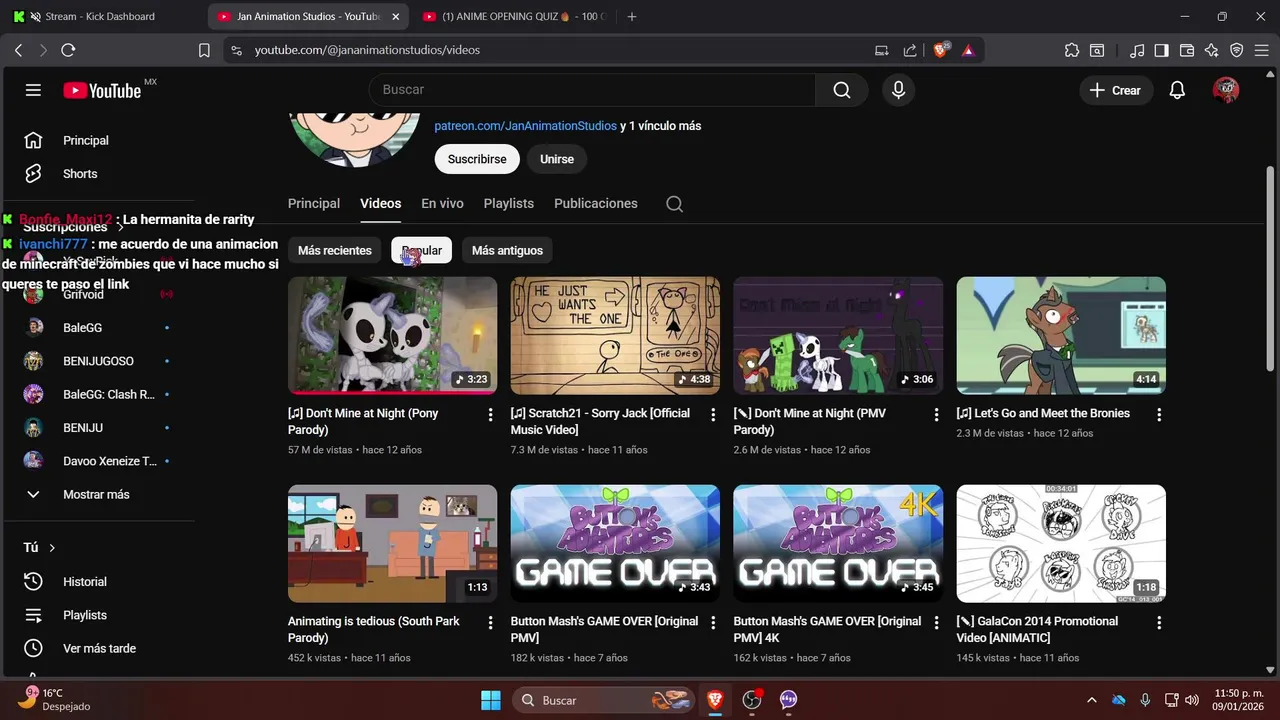Click the browser address bar URL
1280x720 pixels.
tap(367, 50)
